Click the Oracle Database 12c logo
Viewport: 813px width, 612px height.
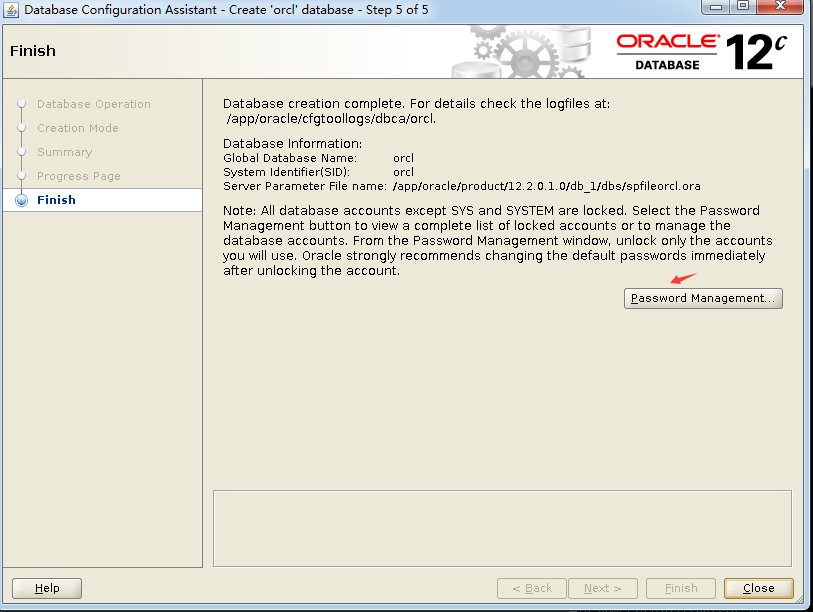[x=702, y=52]
